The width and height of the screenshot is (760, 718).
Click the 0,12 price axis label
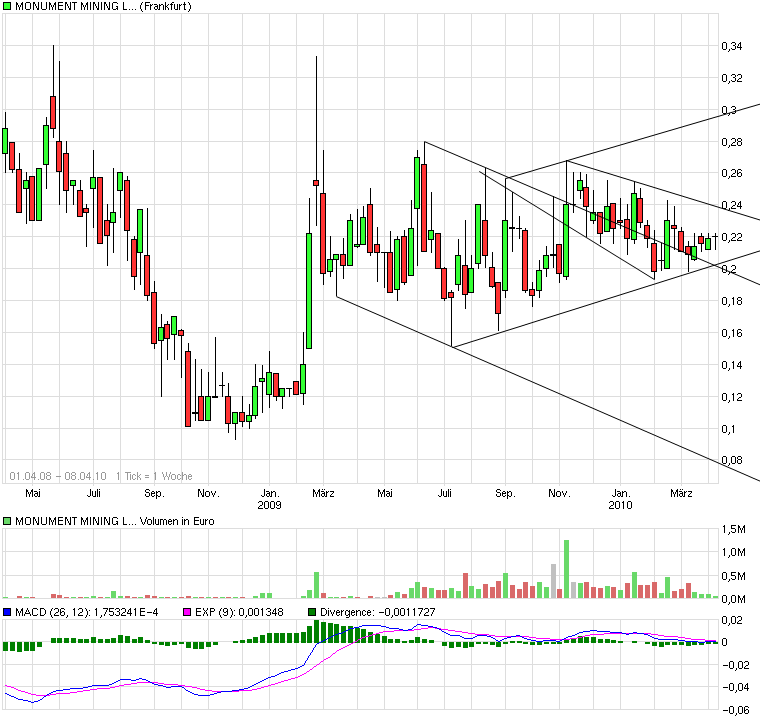click(x=732, y=397)
